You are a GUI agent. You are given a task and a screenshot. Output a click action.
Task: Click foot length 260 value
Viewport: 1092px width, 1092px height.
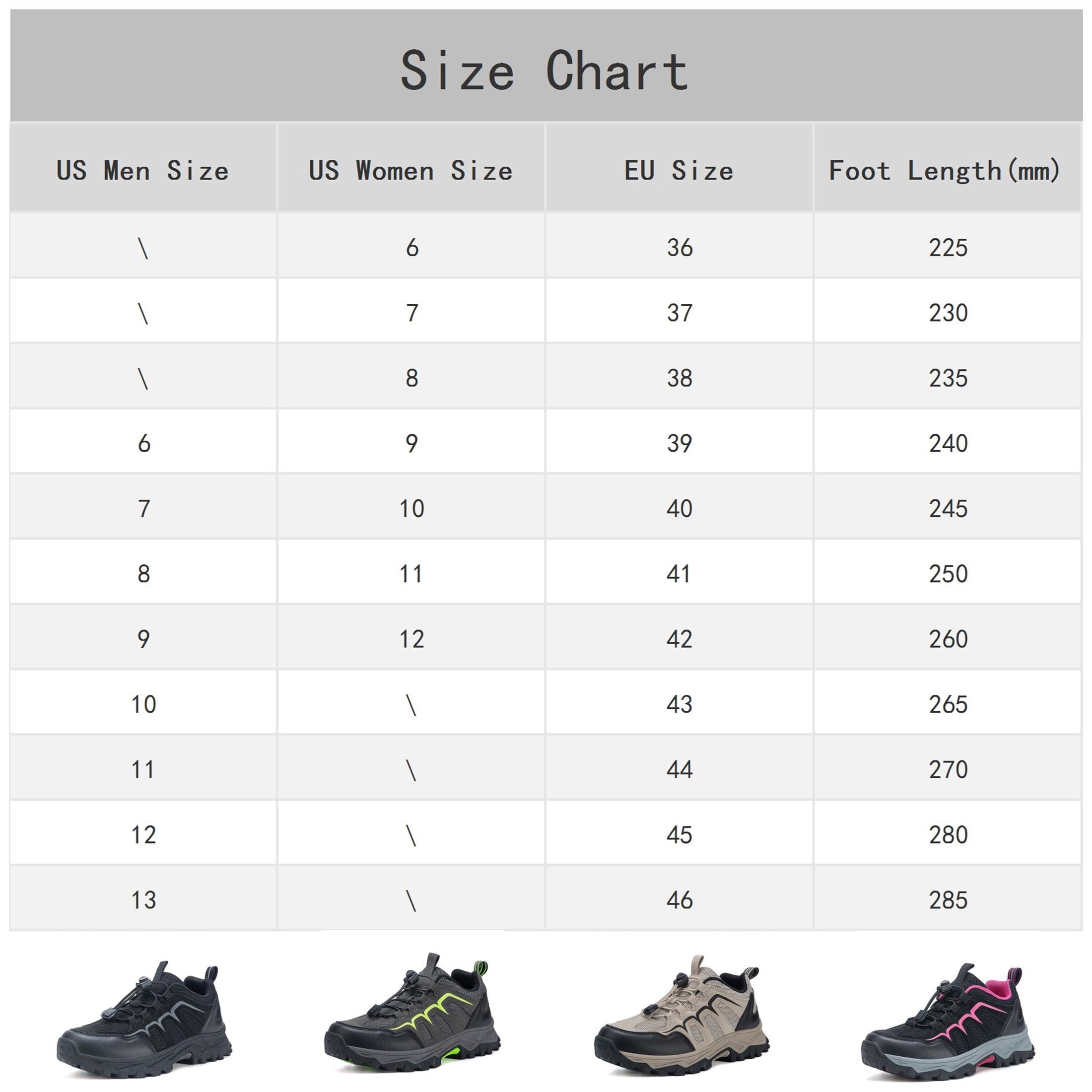[948, 639]
